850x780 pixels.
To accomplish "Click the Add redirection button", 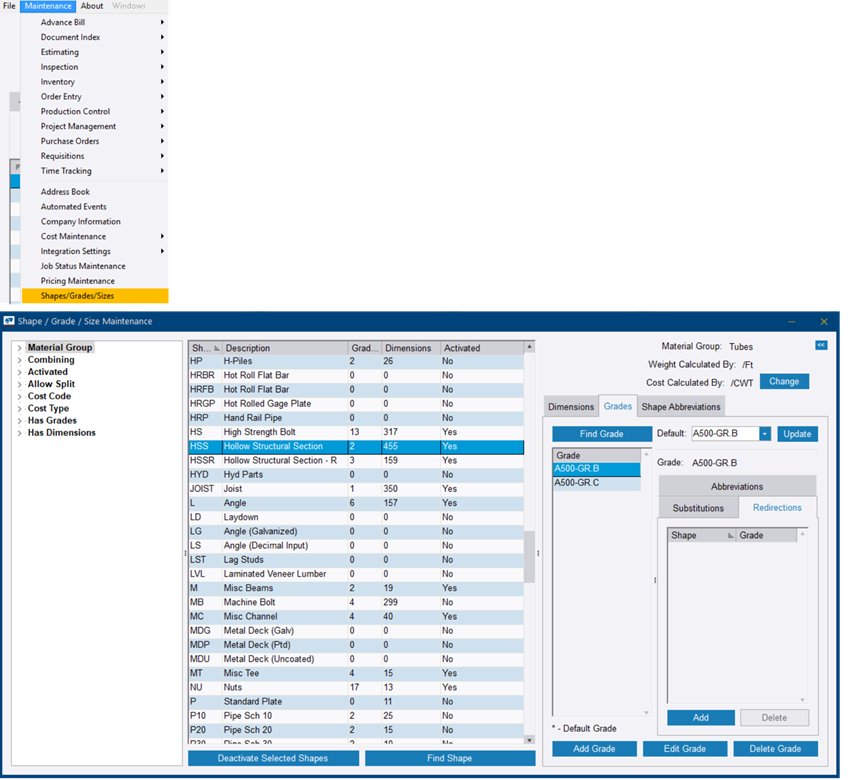I will (700, 718).
